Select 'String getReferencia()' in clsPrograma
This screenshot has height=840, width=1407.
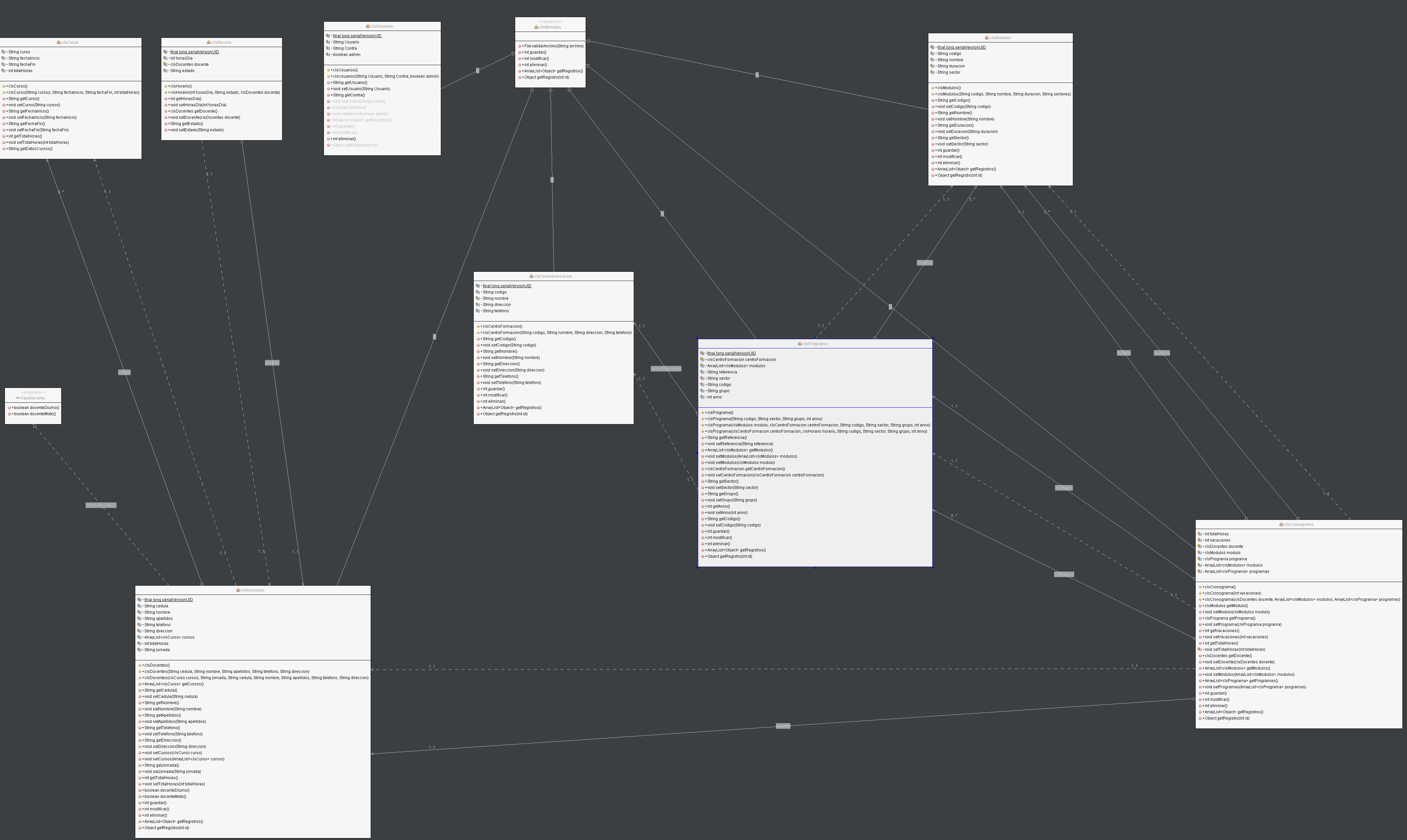[727, 438]
